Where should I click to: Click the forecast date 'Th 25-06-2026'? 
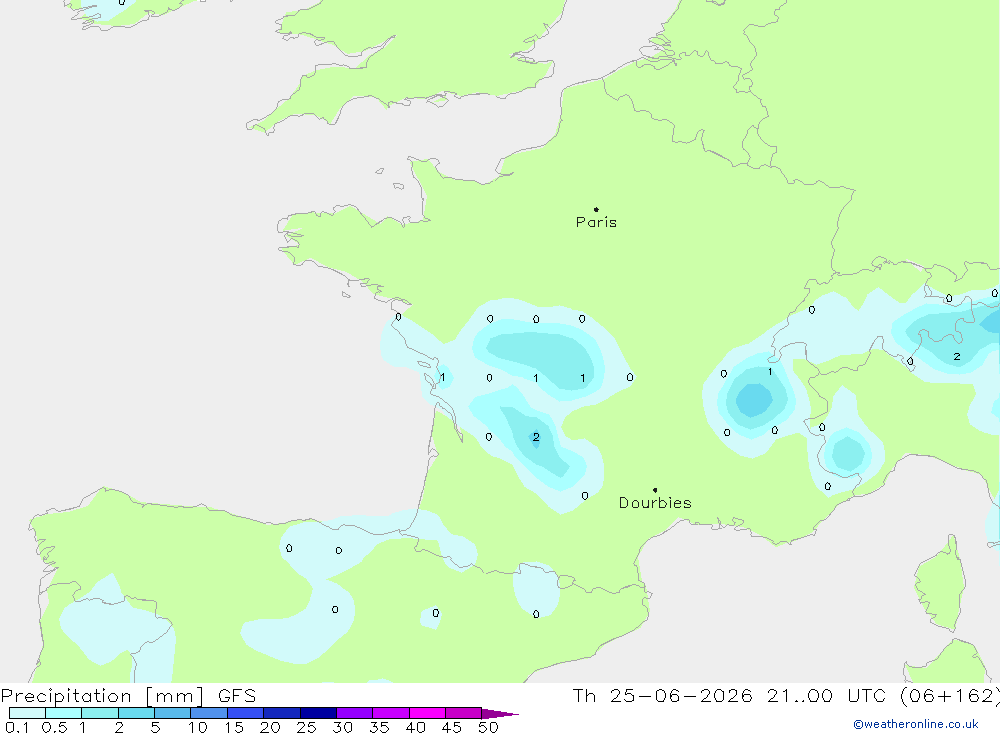point(662,696)
